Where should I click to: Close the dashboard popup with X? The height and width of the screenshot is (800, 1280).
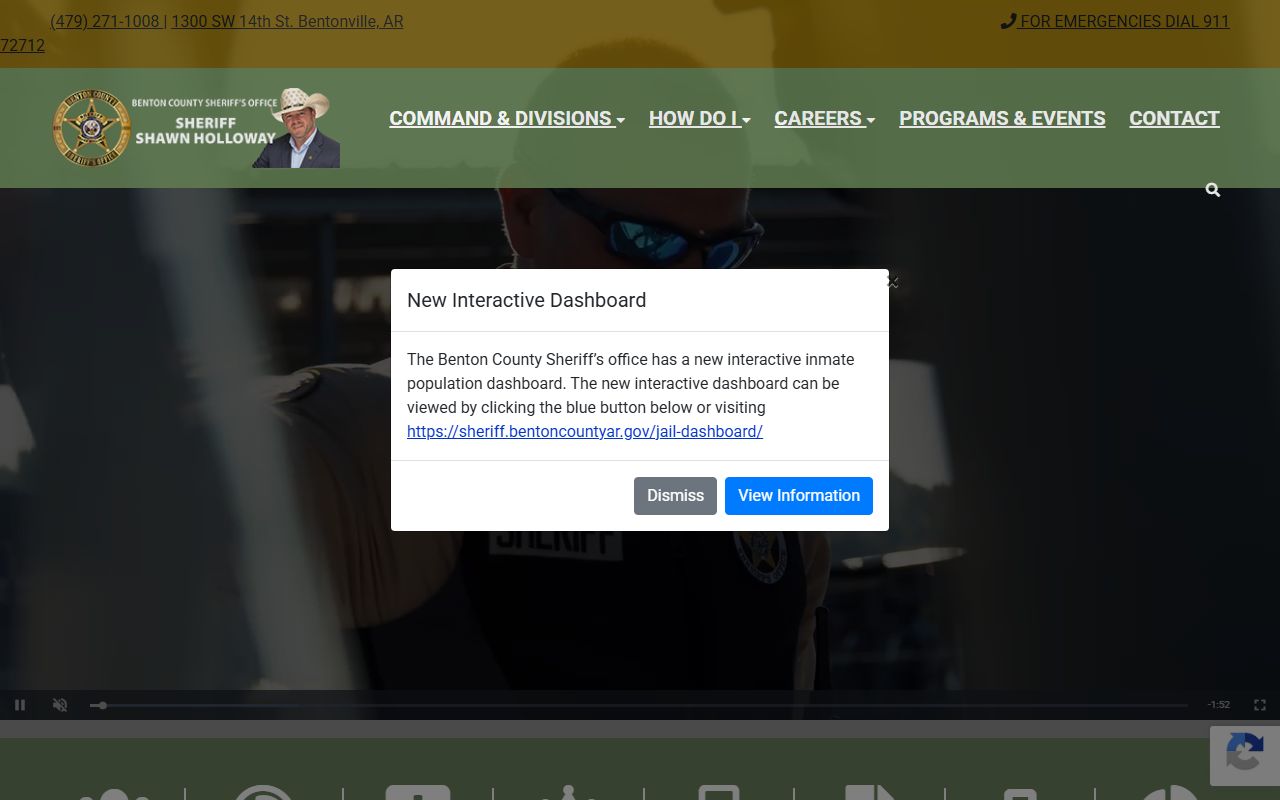893,283
